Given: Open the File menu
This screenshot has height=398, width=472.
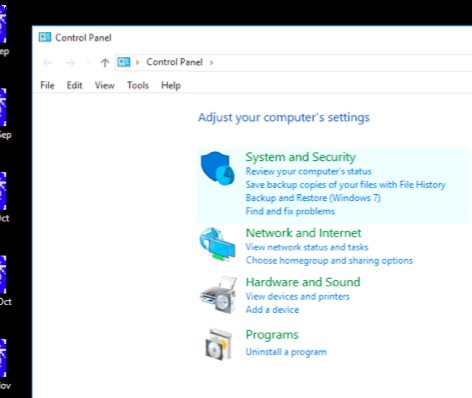Looking at the screenshot, I should (x=47, y=85).
